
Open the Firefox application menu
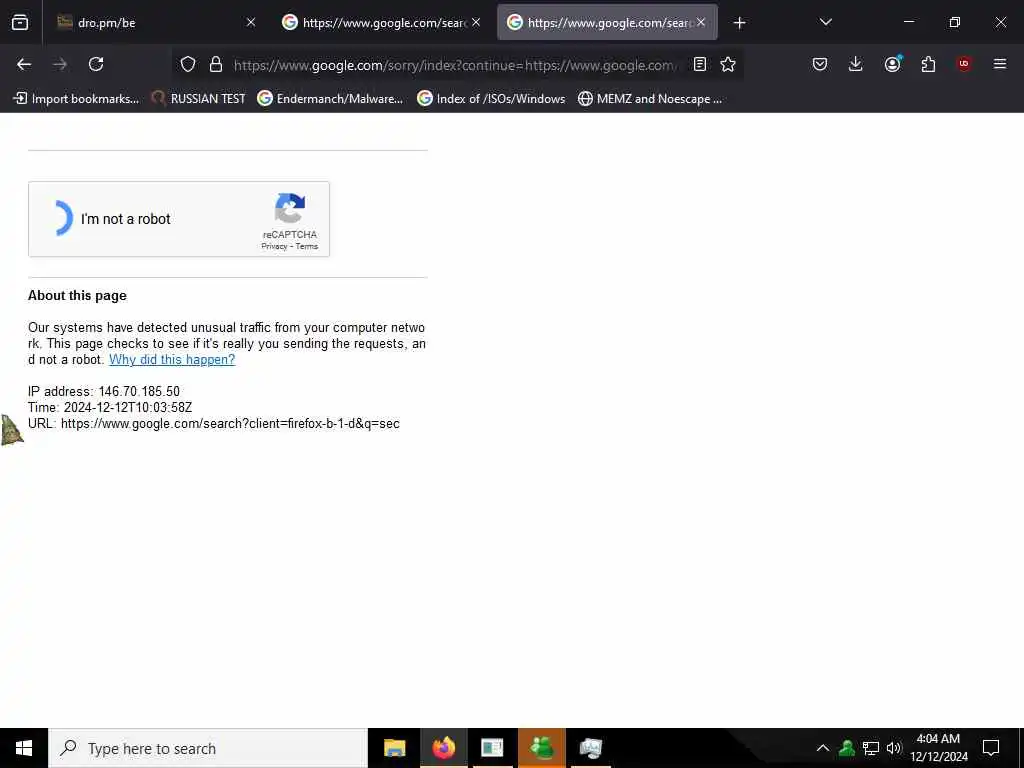[x=1000, y=64]
